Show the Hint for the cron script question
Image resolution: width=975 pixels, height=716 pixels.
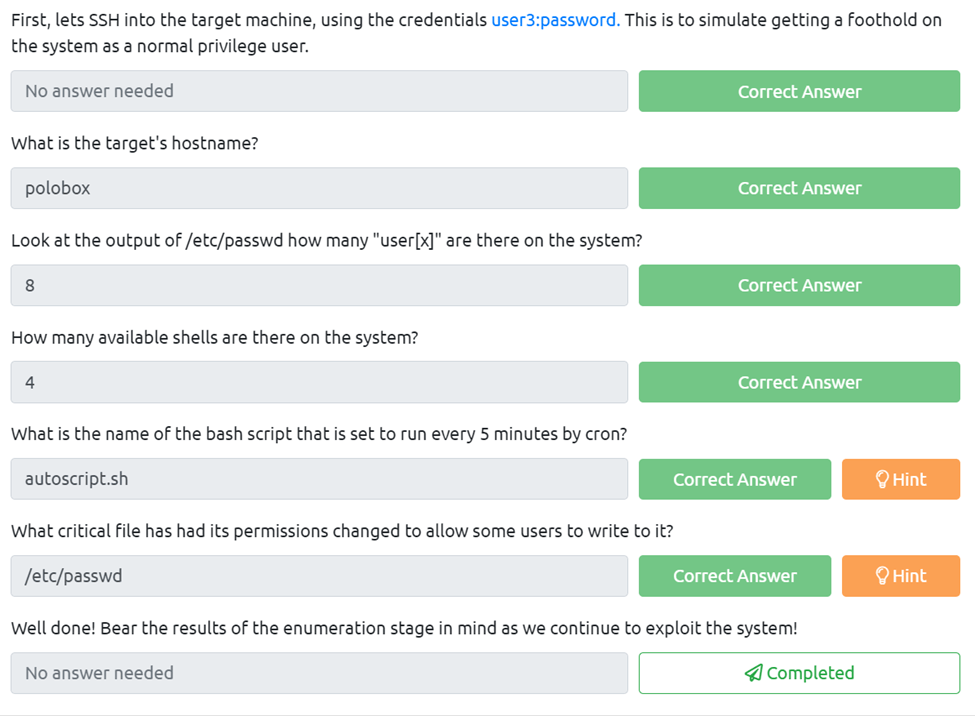tap(901, 480)
